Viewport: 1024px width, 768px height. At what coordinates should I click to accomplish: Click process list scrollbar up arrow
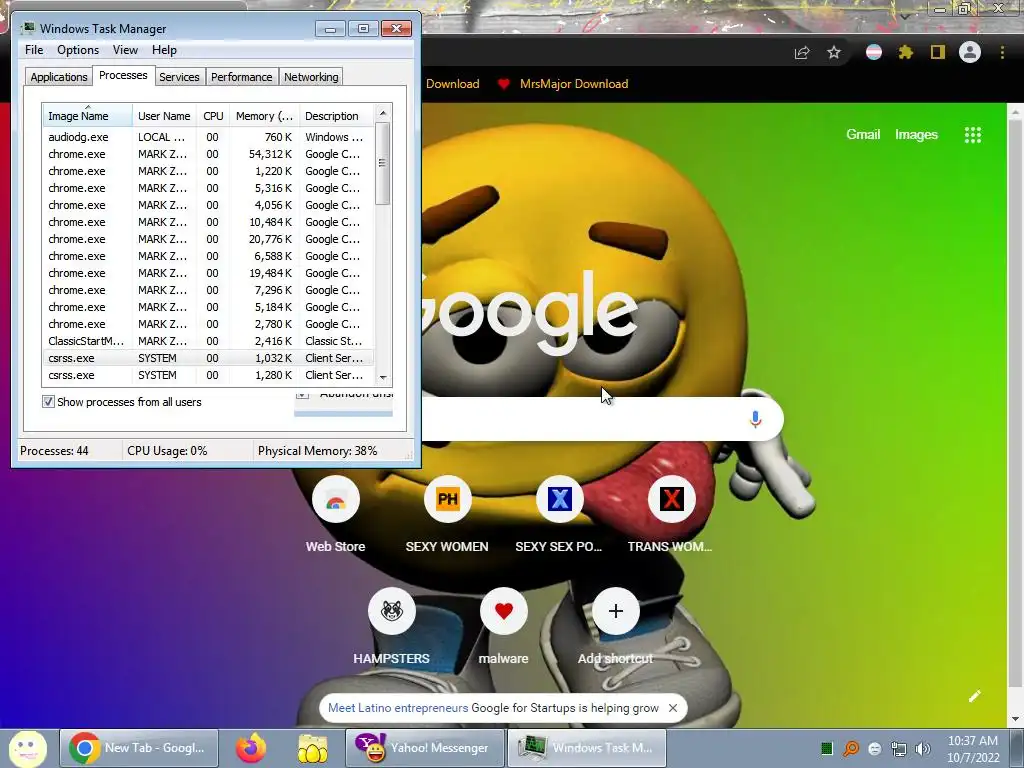click(383, 113)
